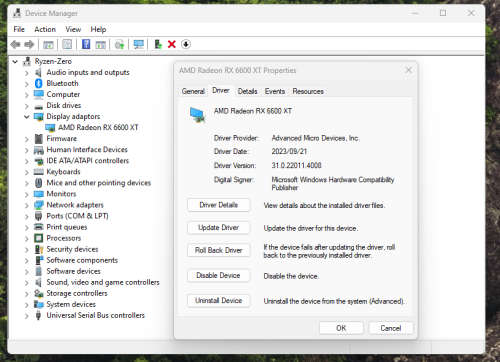The image size is (500, 362).
Task: Click the Uninstall Device button
Action: (218, 301)
